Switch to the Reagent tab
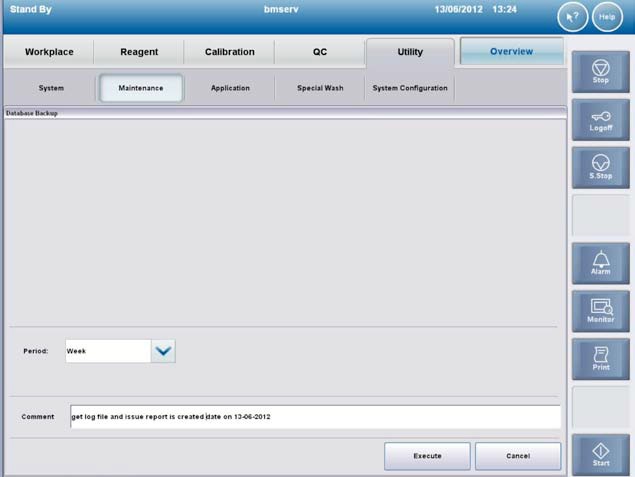The height and width of the screenshot is (477, 635). coord(139,52)
